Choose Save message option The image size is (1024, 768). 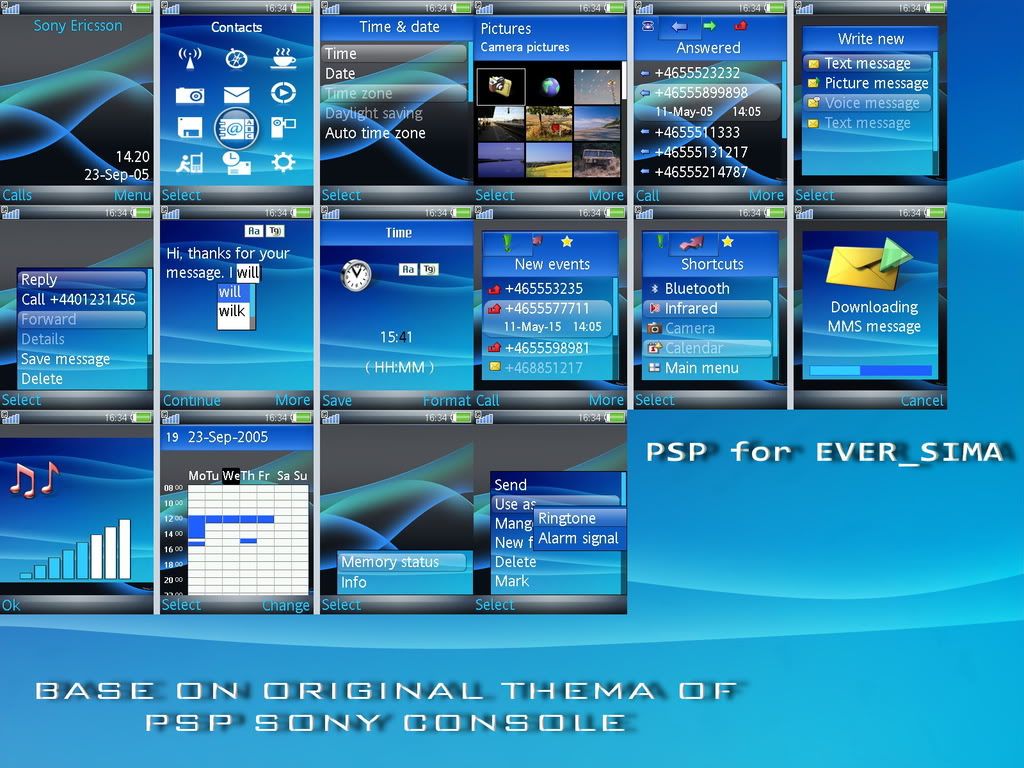click(x=82, y=359)
